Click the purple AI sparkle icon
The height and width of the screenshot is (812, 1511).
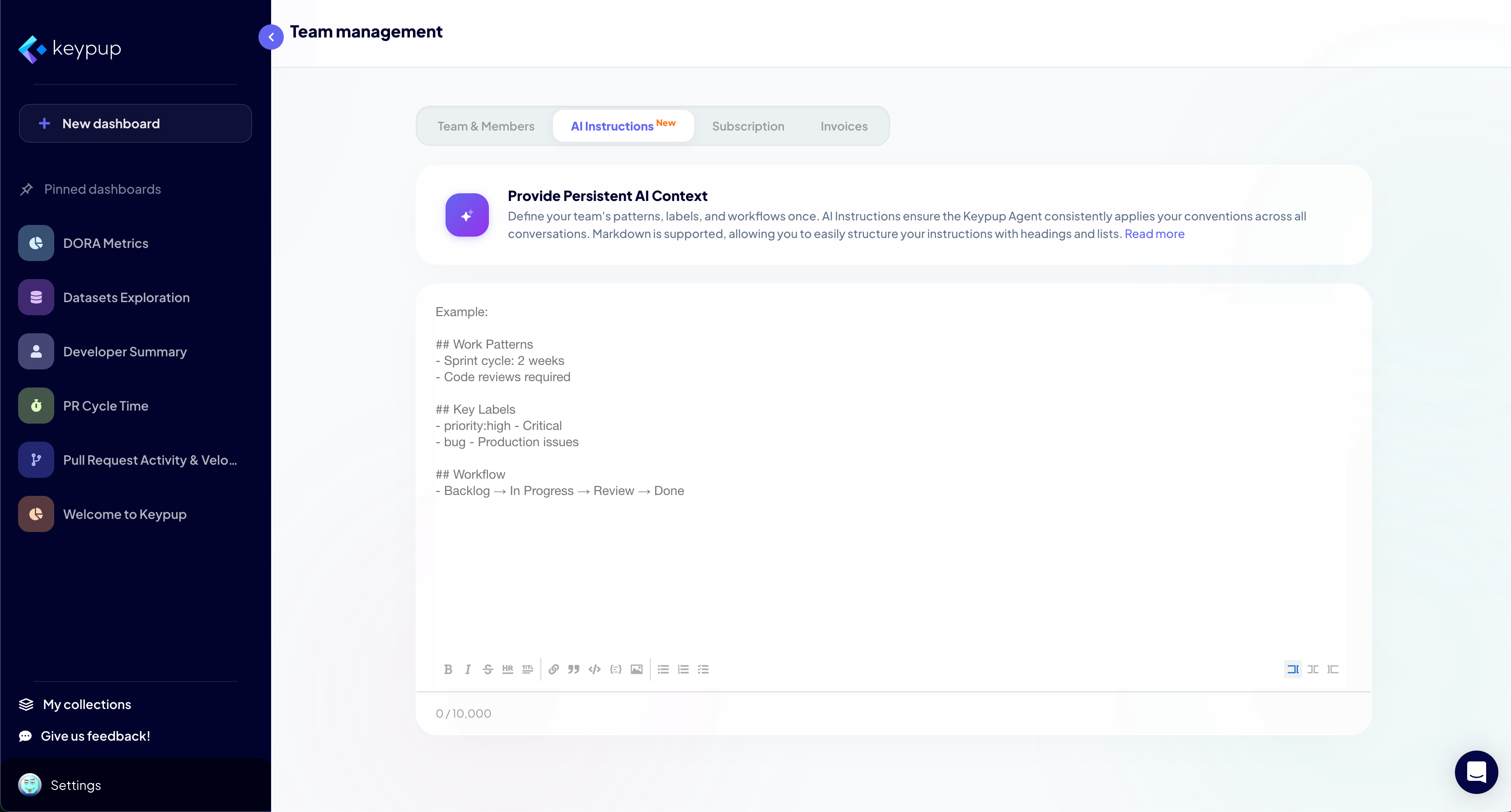coord(467,215)
